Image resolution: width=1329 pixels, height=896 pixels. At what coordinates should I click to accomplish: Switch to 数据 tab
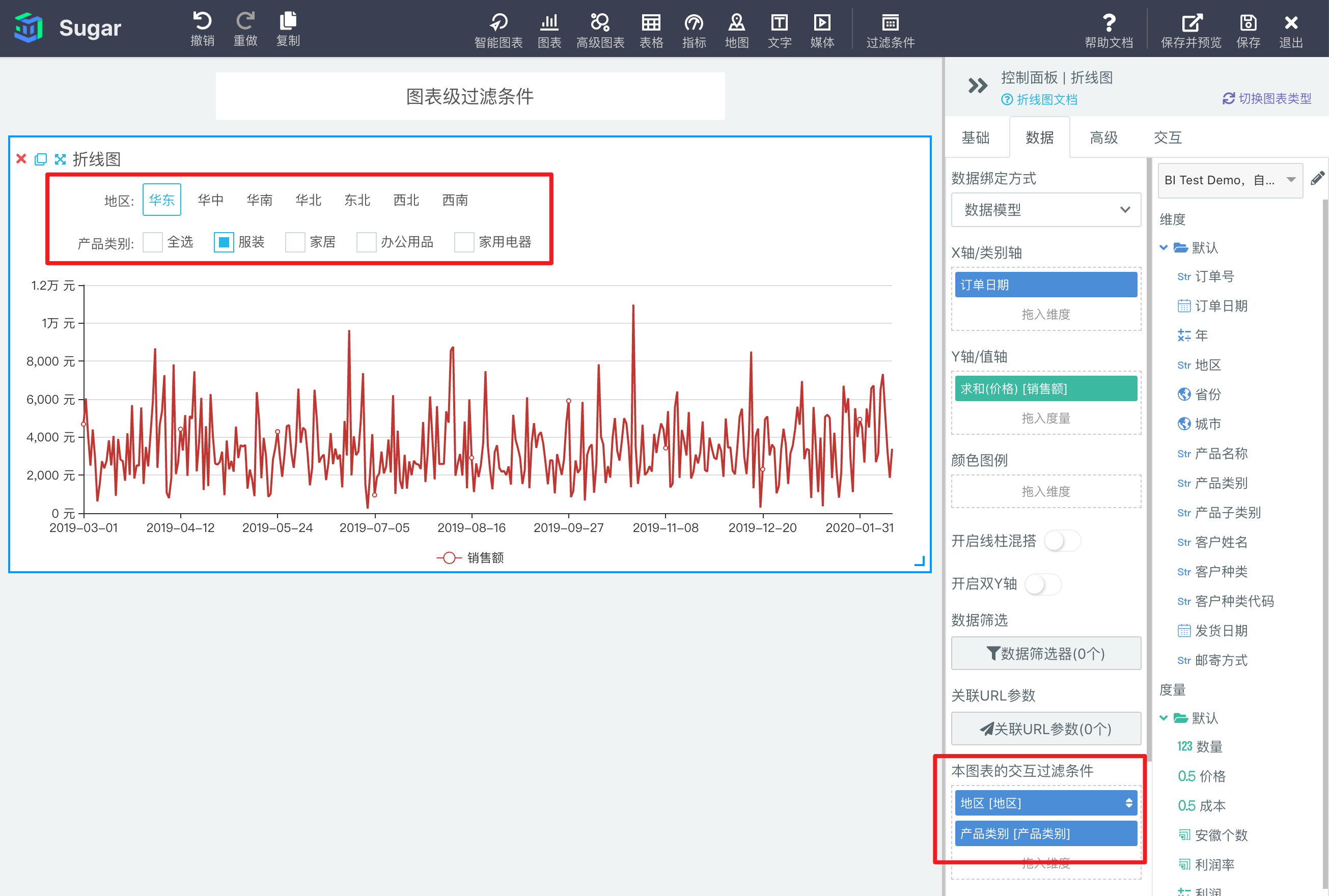[x=1039, y=138]
